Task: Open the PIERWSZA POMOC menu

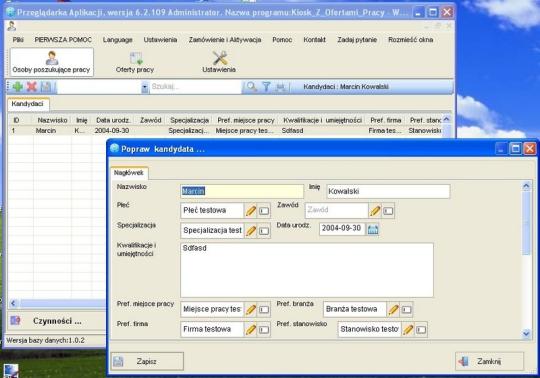Action: (x=63, y=40)
